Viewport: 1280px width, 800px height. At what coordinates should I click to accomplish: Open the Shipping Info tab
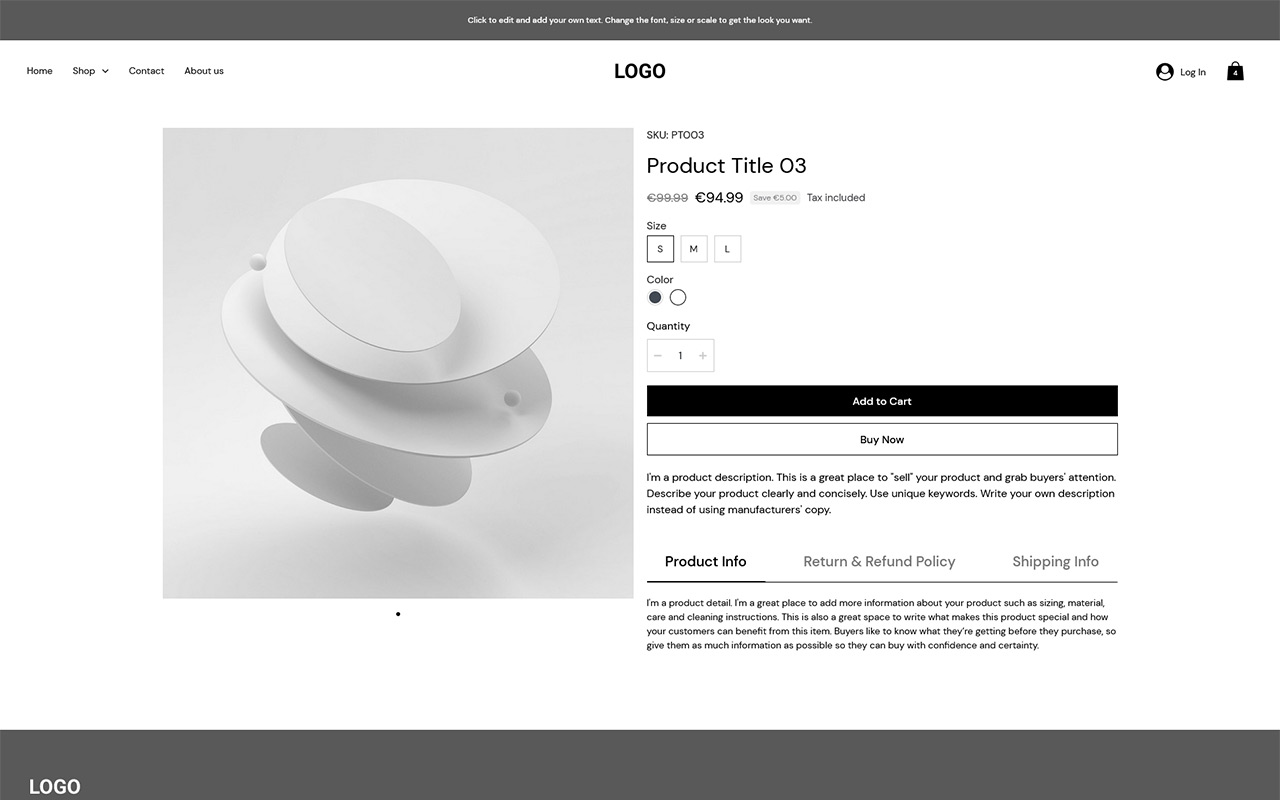tap(1055, 561)
